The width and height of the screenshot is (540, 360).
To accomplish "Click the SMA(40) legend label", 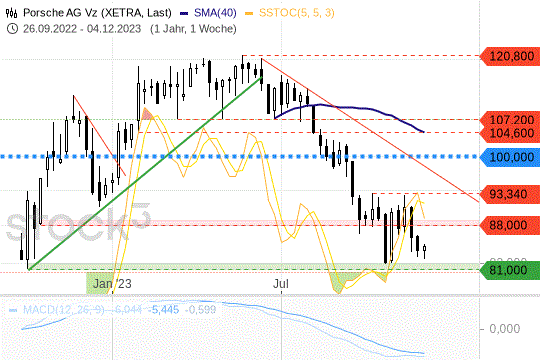I will pos(215,13).
